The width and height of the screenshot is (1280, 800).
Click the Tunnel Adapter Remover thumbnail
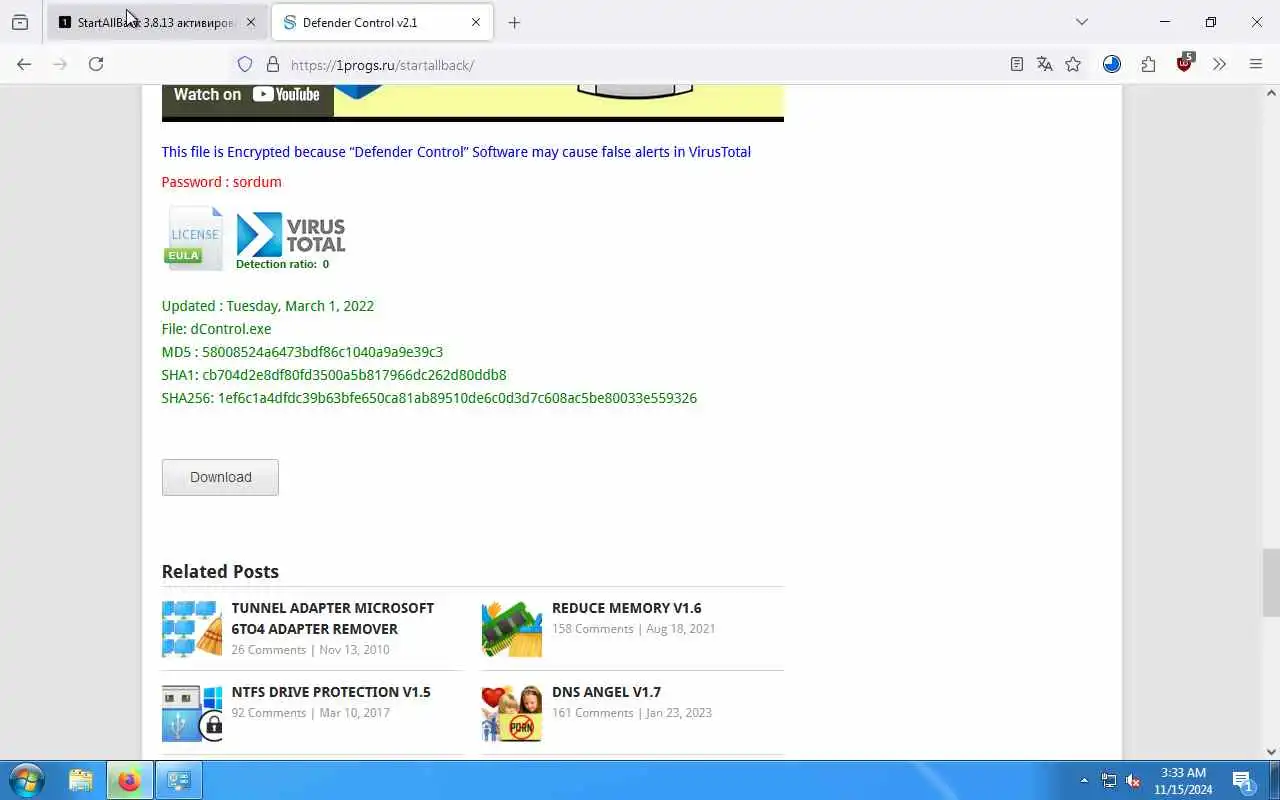(x=192, y=628)
